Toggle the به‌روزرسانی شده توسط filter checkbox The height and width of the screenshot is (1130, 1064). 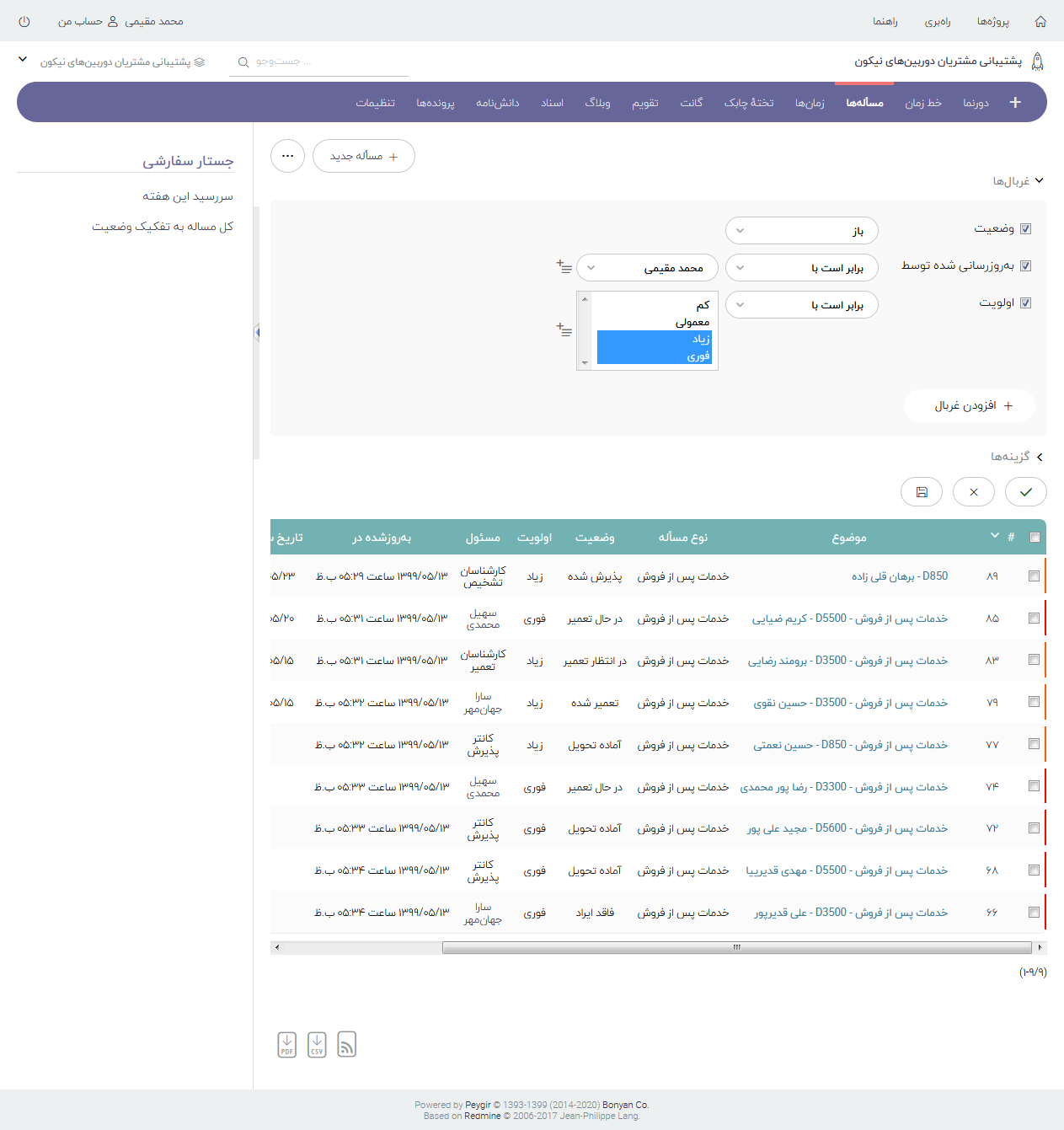[x=1025, y=265]
